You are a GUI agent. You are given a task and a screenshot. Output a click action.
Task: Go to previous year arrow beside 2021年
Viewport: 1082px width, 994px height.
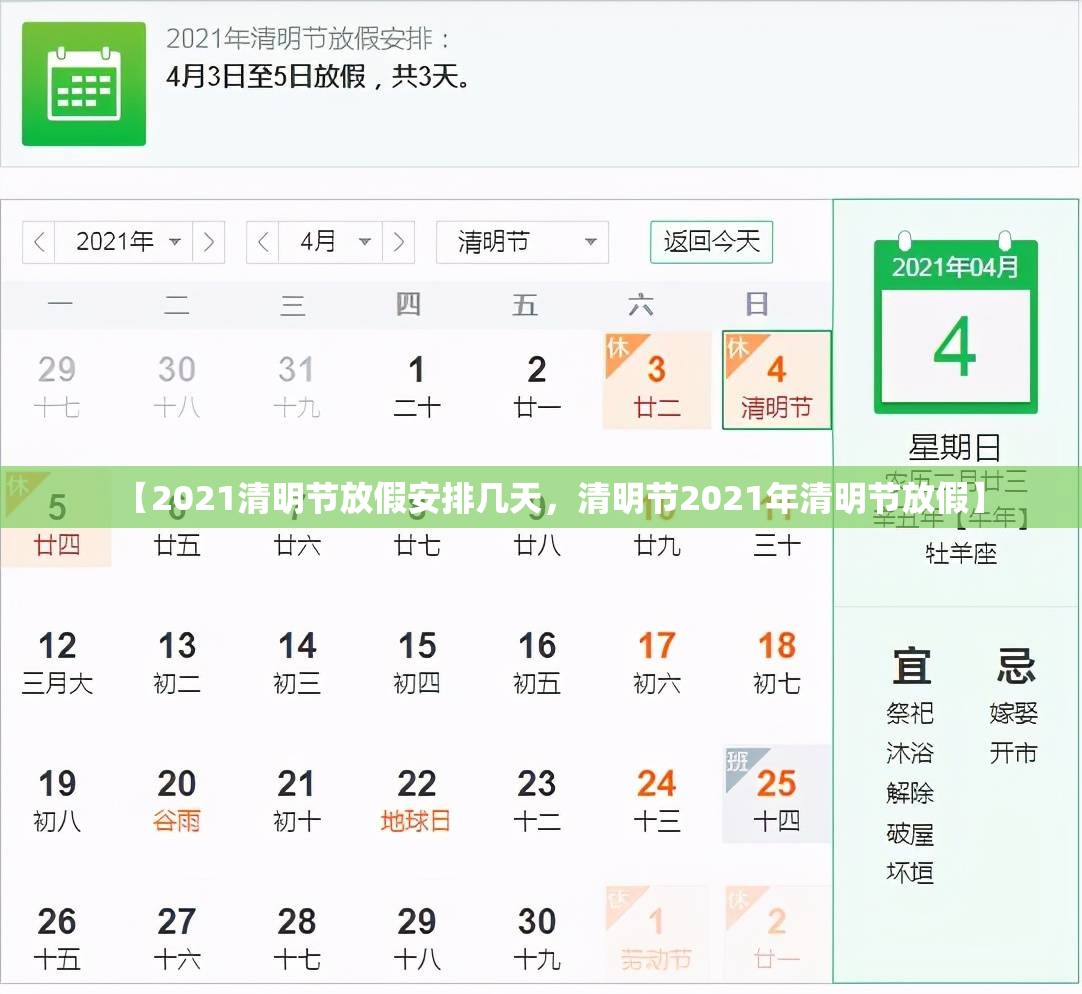point(39,242)
